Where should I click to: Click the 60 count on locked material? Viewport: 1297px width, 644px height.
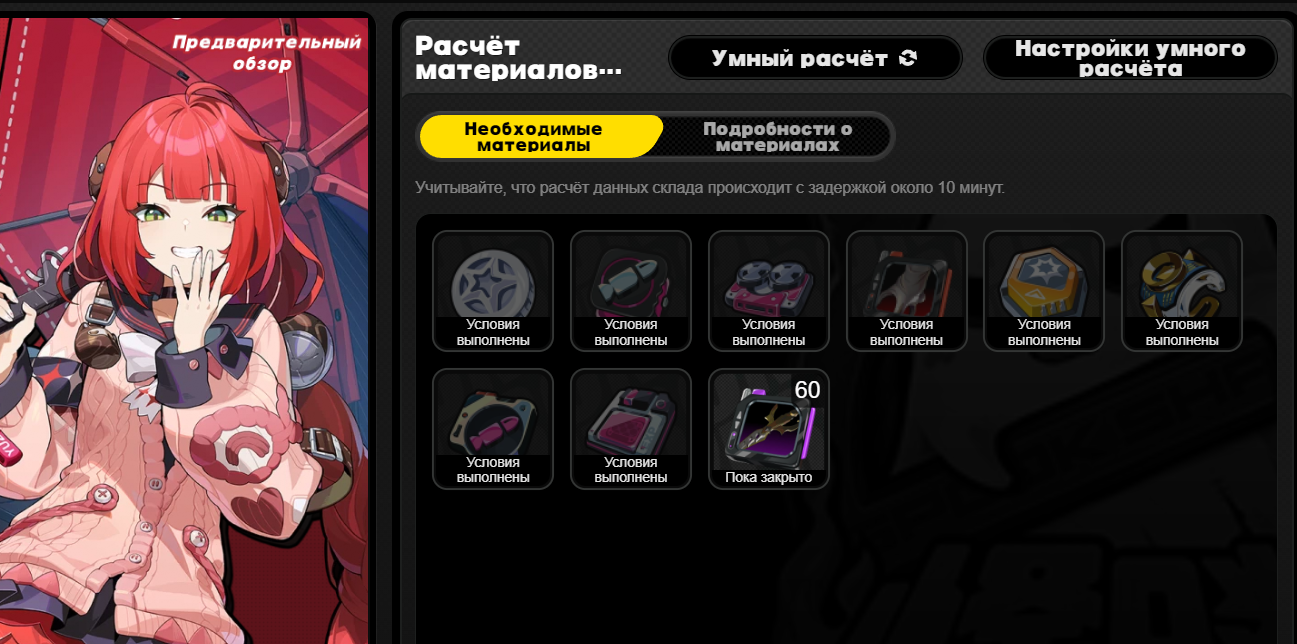807,390
